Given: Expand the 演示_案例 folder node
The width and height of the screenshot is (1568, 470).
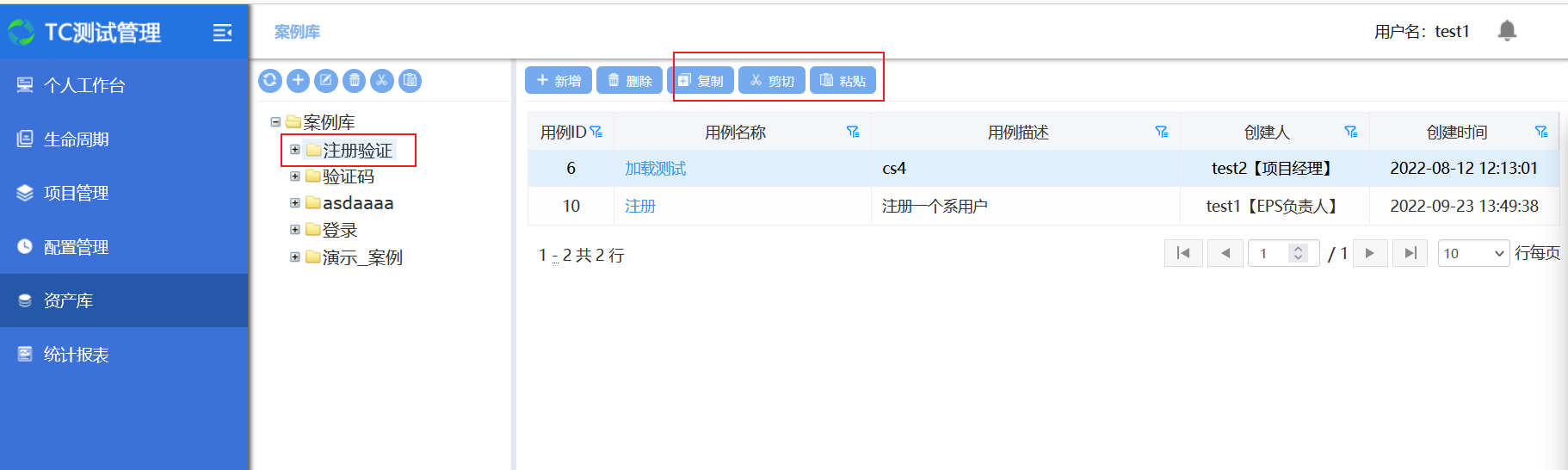Looking at the screenshot, I should [x=295, y=257].
